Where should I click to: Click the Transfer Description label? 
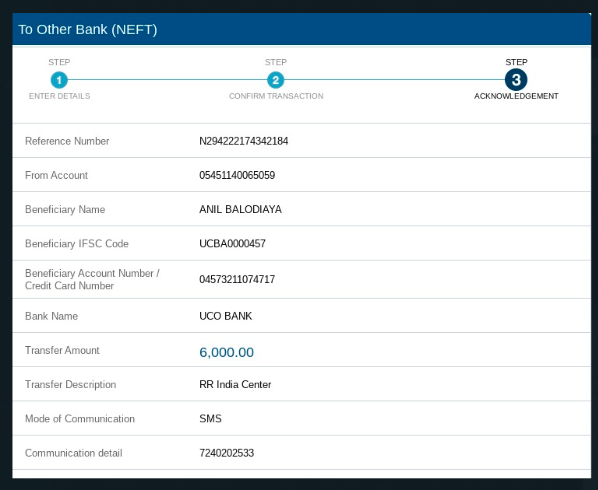pos(71,384)
